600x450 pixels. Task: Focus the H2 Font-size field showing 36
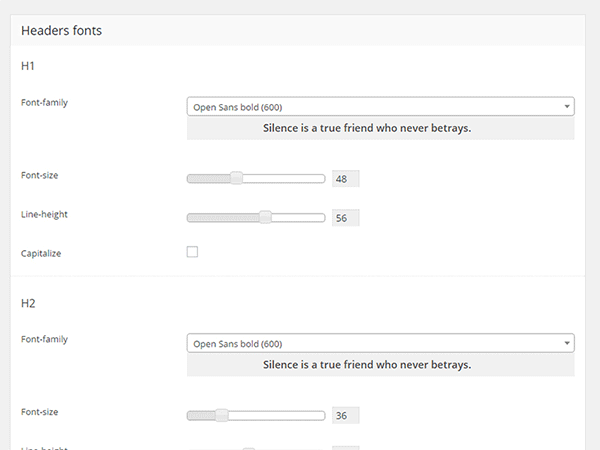coord(346,415)
